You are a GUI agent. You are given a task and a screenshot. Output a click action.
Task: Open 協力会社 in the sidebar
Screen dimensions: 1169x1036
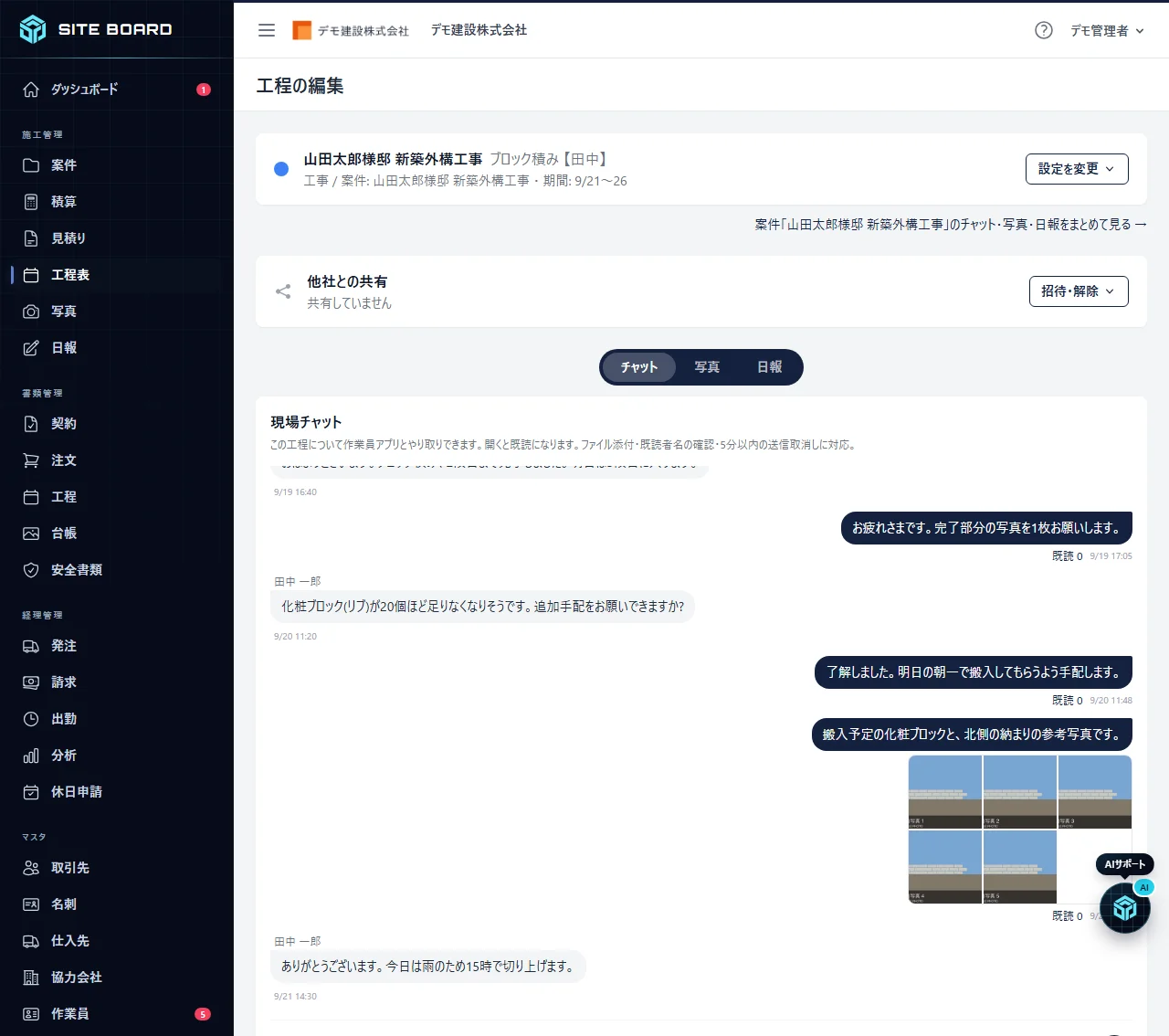(117, 978)
